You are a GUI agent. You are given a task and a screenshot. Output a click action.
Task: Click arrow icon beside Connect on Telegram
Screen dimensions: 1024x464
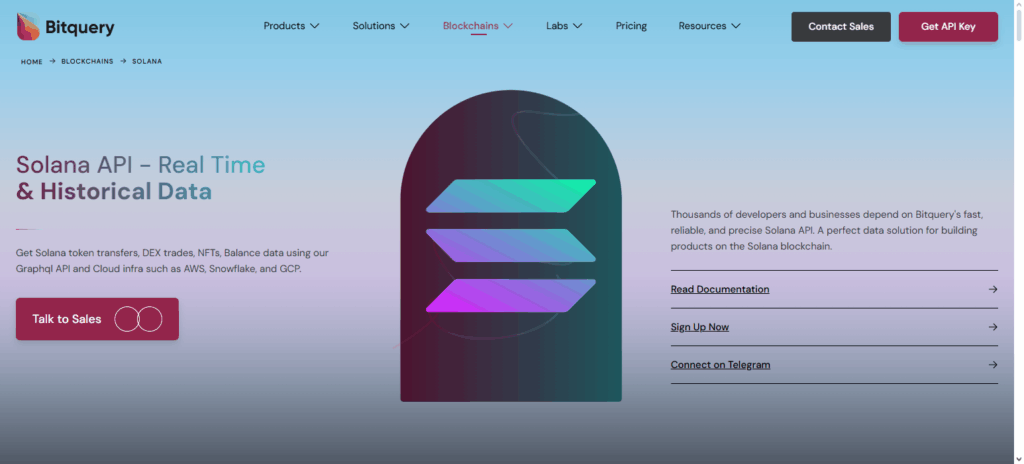coord(992,365)
